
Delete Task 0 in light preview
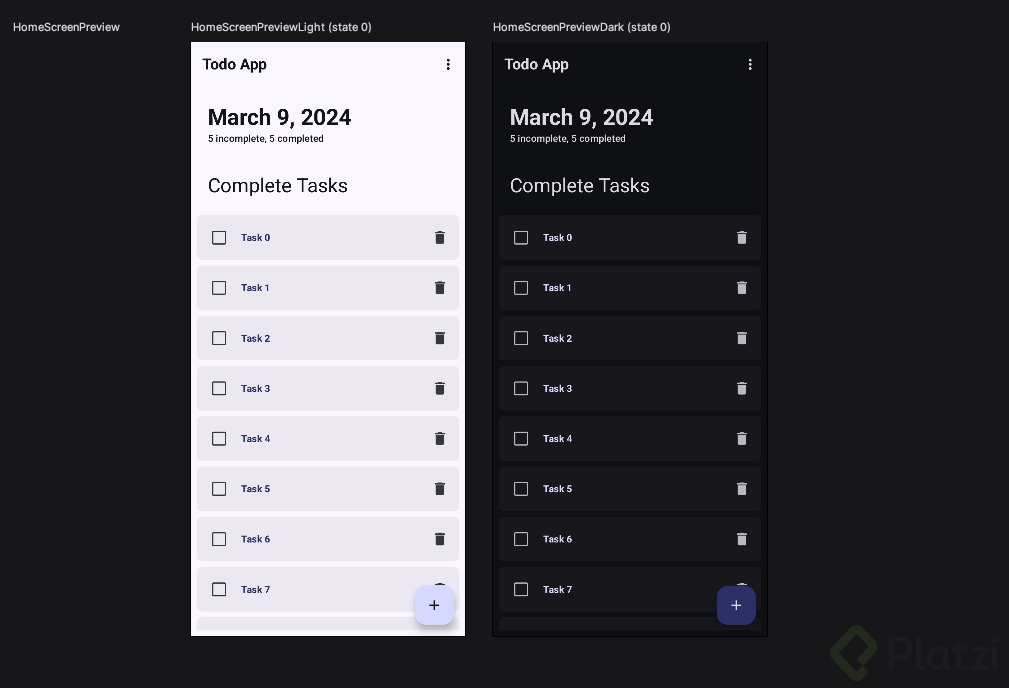tap(440, 238)
